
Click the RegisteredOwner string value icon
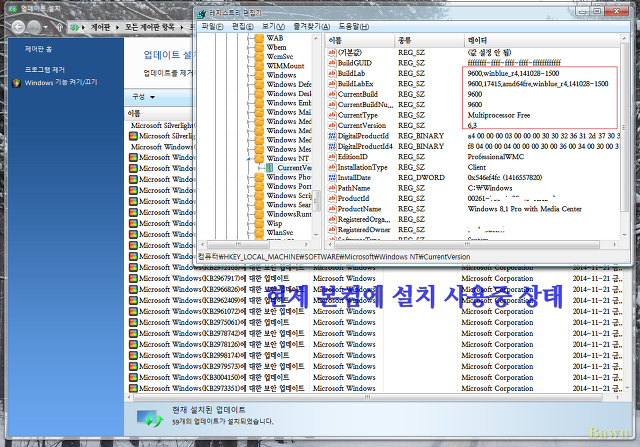click(x=332, y=230)
